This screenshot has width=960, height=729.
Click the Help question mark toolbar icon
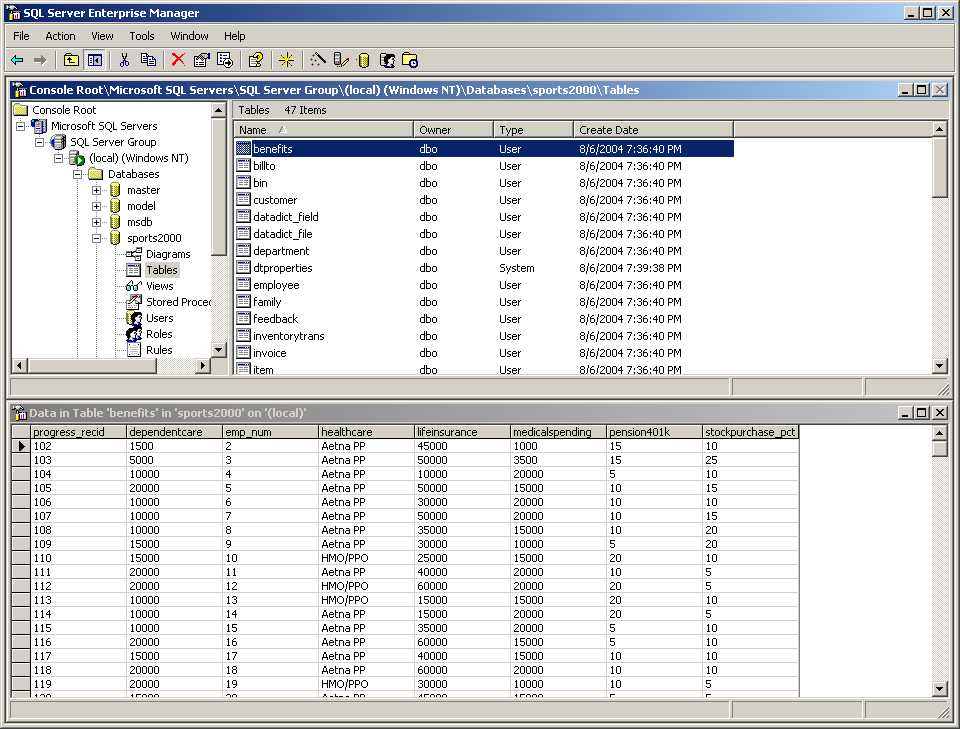click(x=256, y=60)
